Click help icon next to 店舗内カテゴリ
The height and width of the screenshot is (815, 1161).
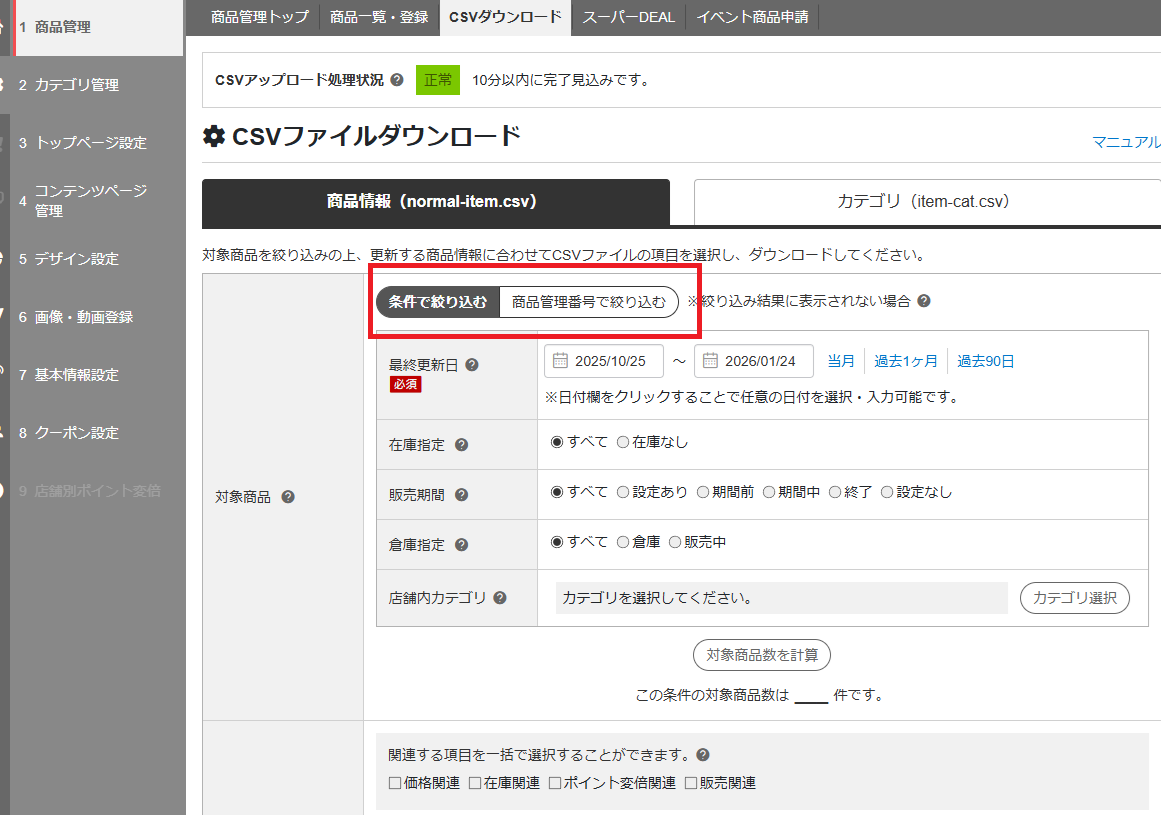[500, 598]
